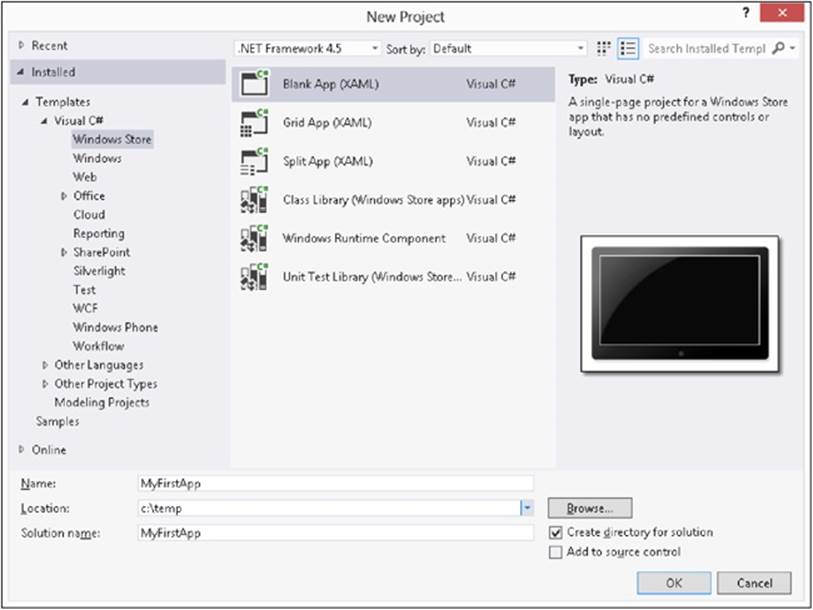The width and height of the screenshot is (813, 610).
Task: Select Samples in the tree
Action: 58,421
